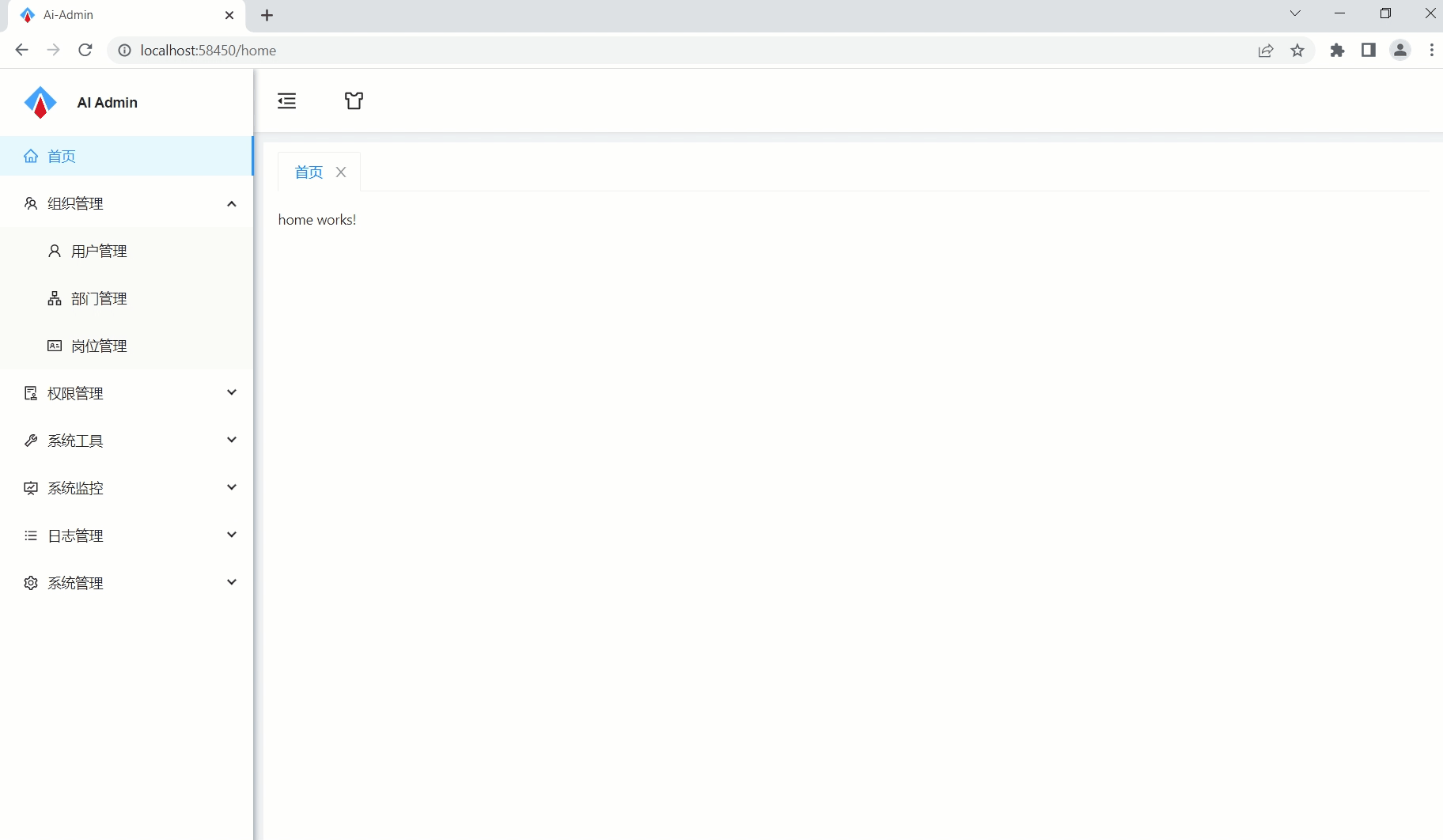Click the 系统工具 wrench icon

click(x=31, y=441)
